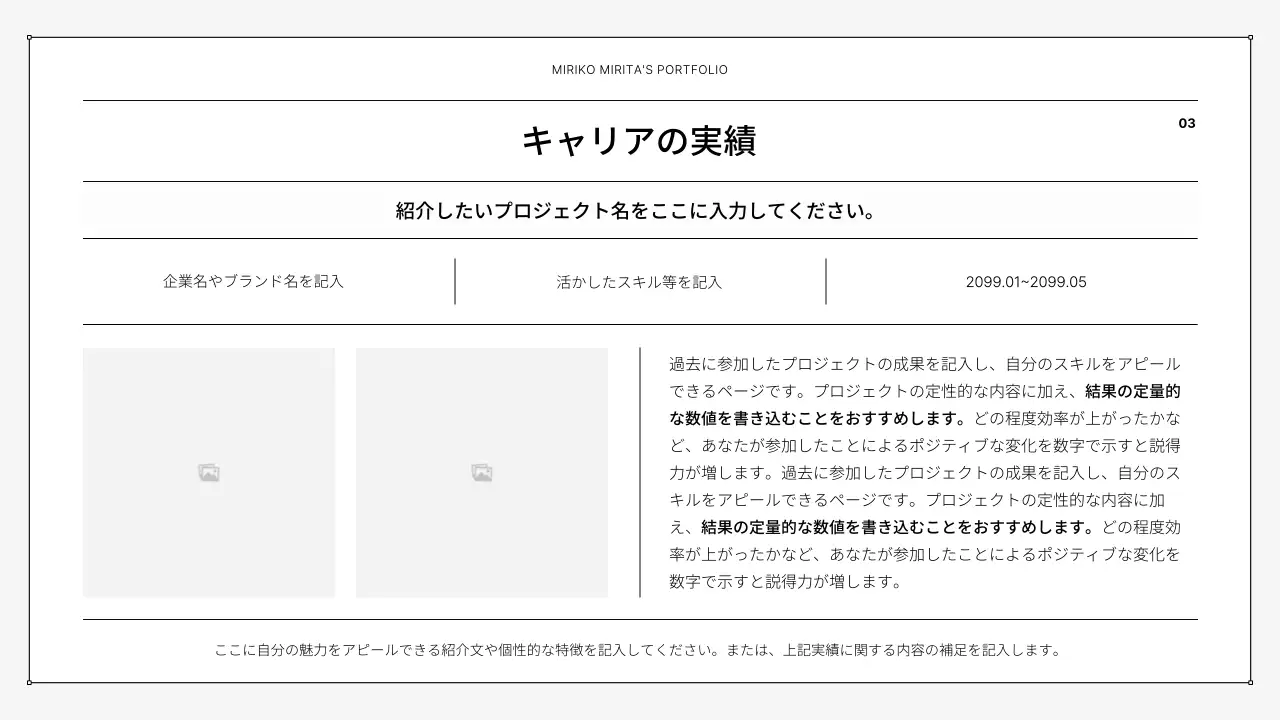The height and width of the screenshot is (720, 1280).
Task: Select the 2099.01~2099.05 date text
Action: pyautogui.click(x=1027, y=281)
